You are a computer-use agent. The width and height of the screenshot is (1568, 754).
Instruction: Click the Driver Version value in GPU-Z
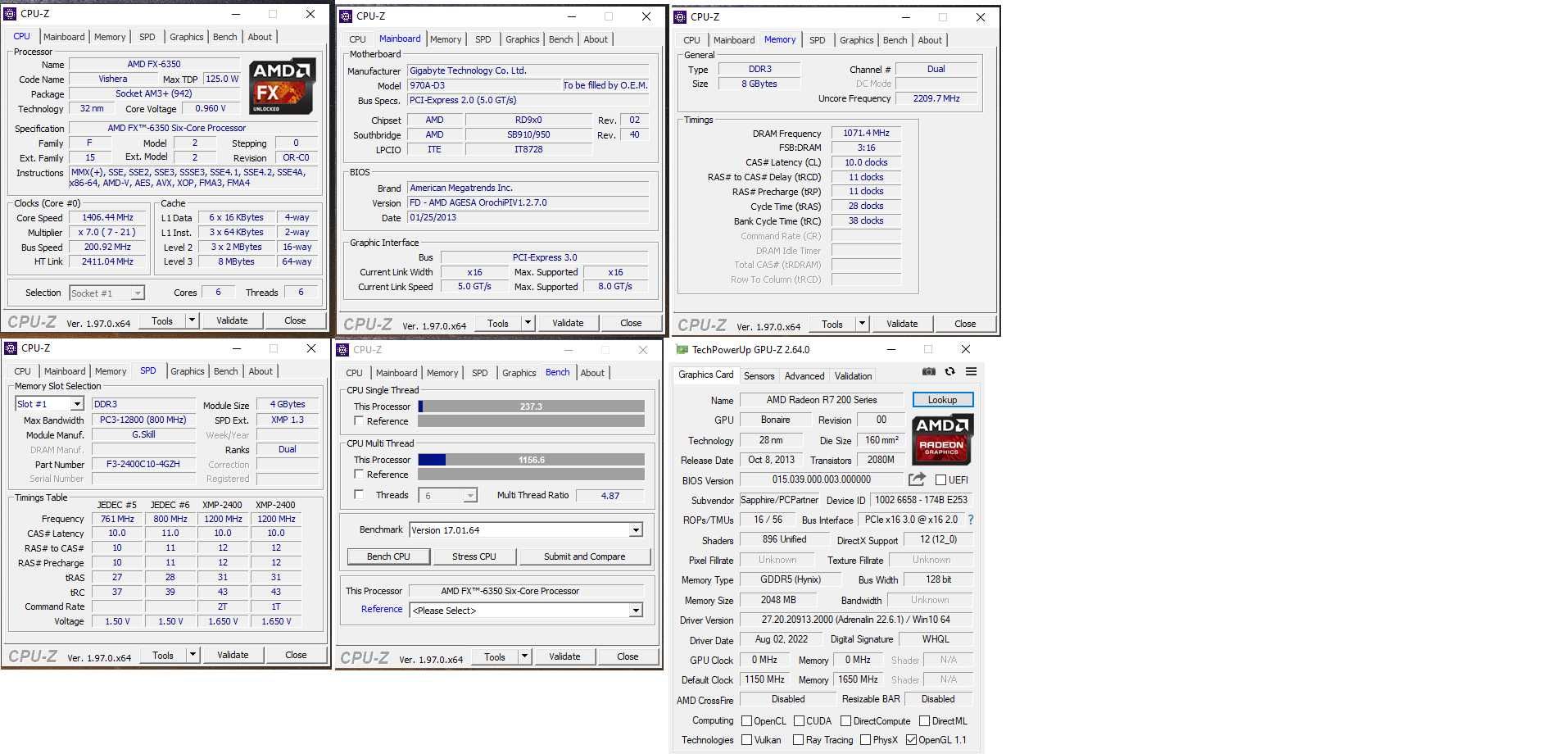click(856, 620)
